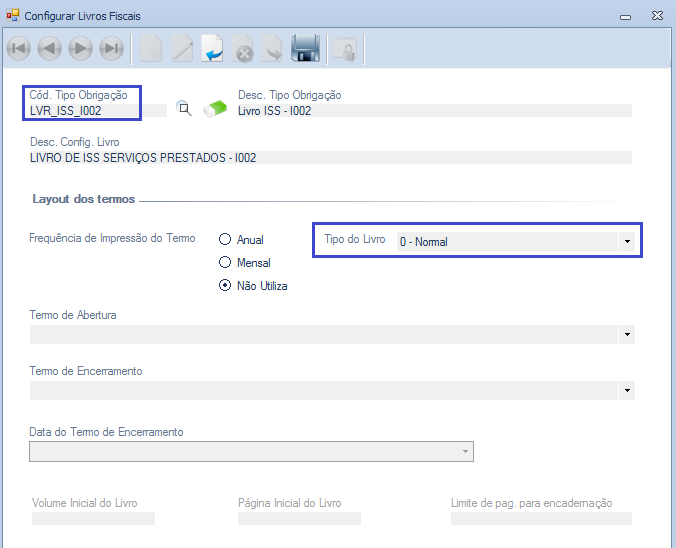Expand the Termo de Encerramento dropdown
The image size is (676, 548).
point(627,390)
